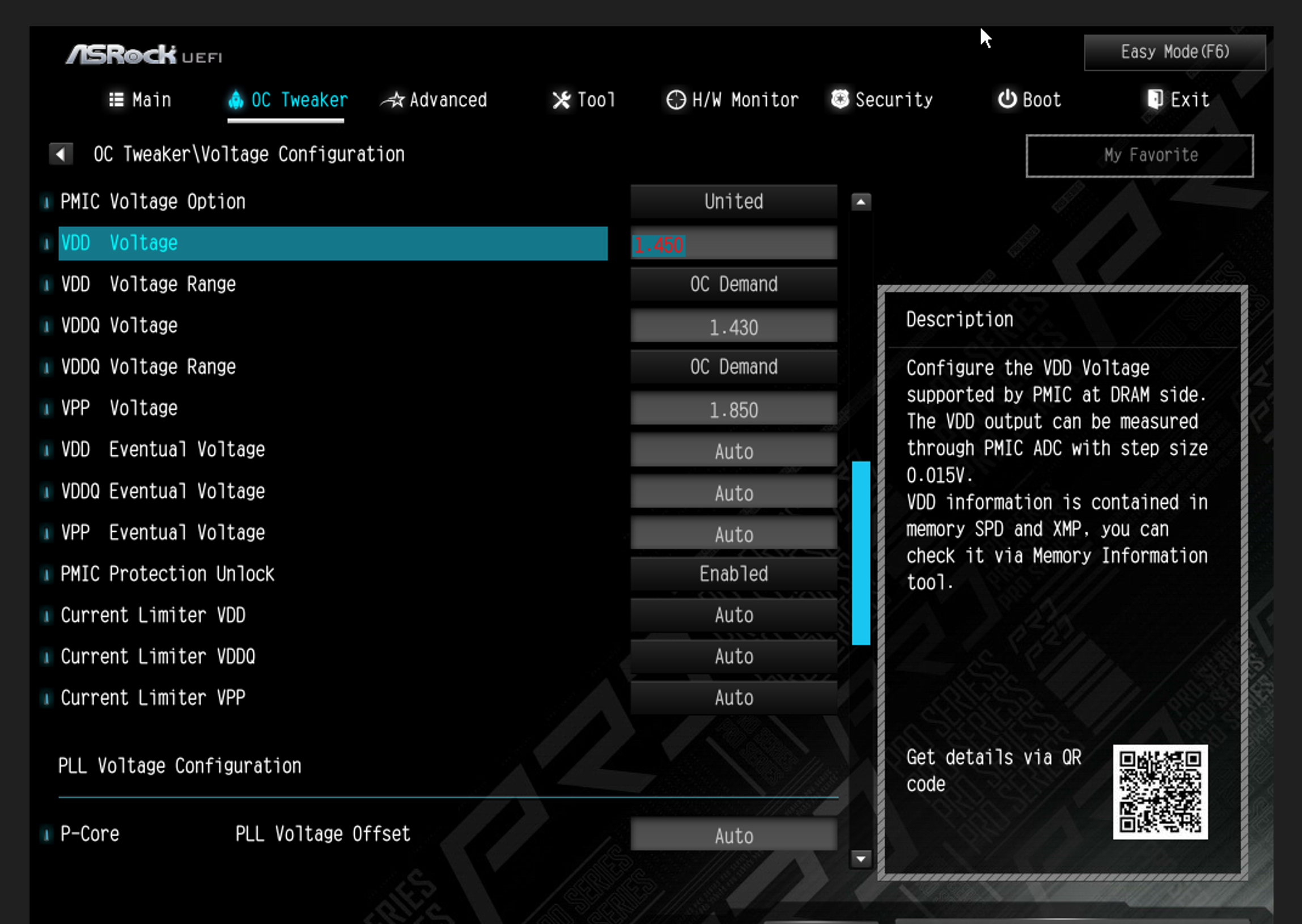Click the scroll down arrow

(860, 859)
